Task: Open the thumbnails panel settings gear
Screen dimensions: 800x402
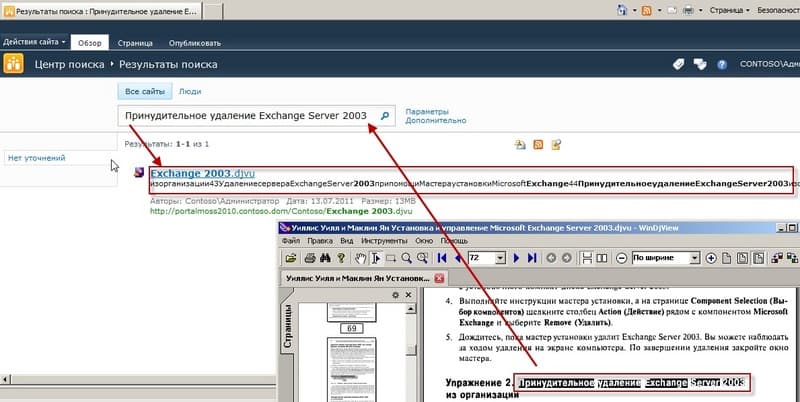Action: (x=395, y=295)
